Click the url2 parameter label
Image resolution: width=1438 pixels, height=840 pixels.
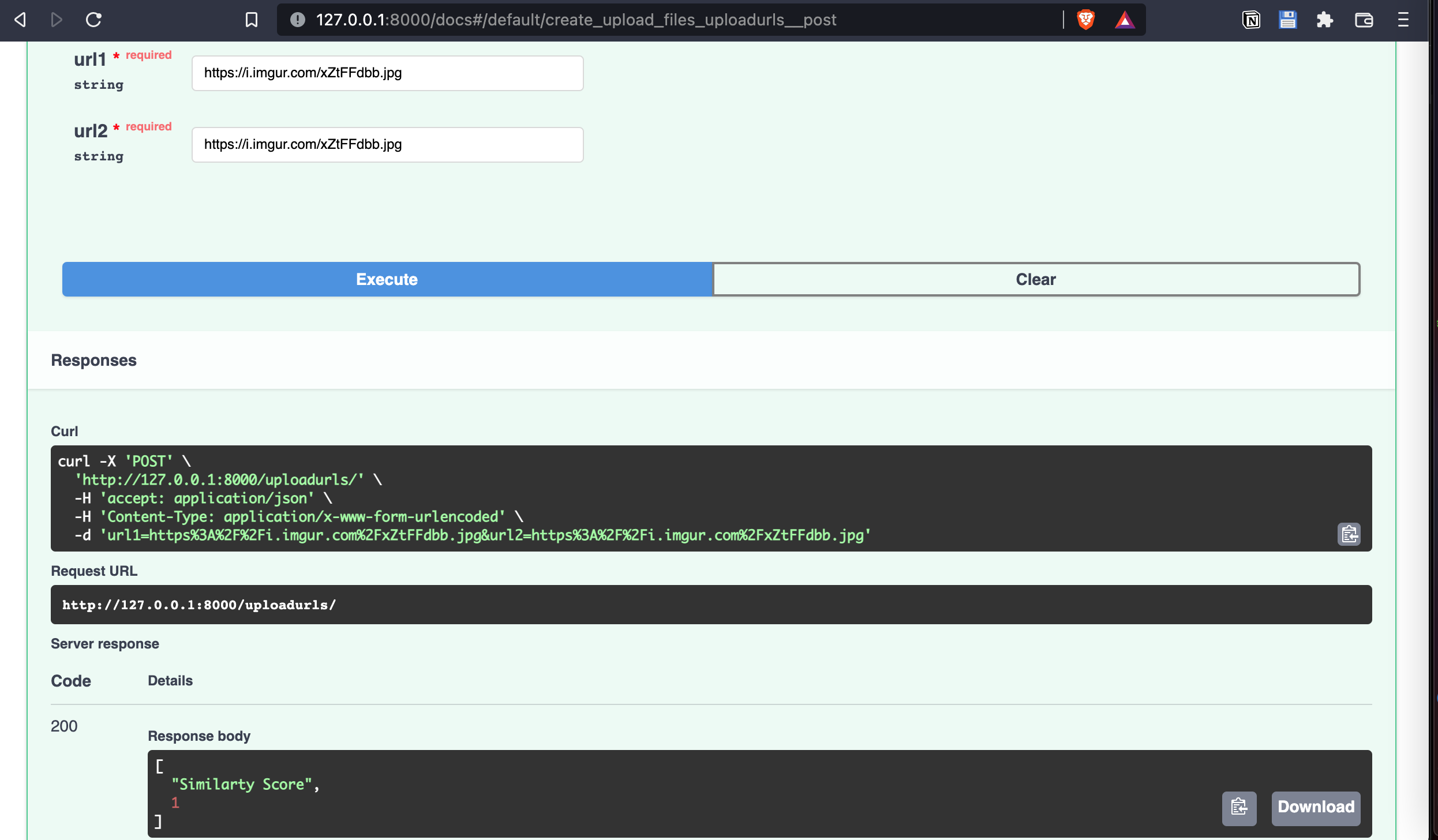(x=91, y=131)
